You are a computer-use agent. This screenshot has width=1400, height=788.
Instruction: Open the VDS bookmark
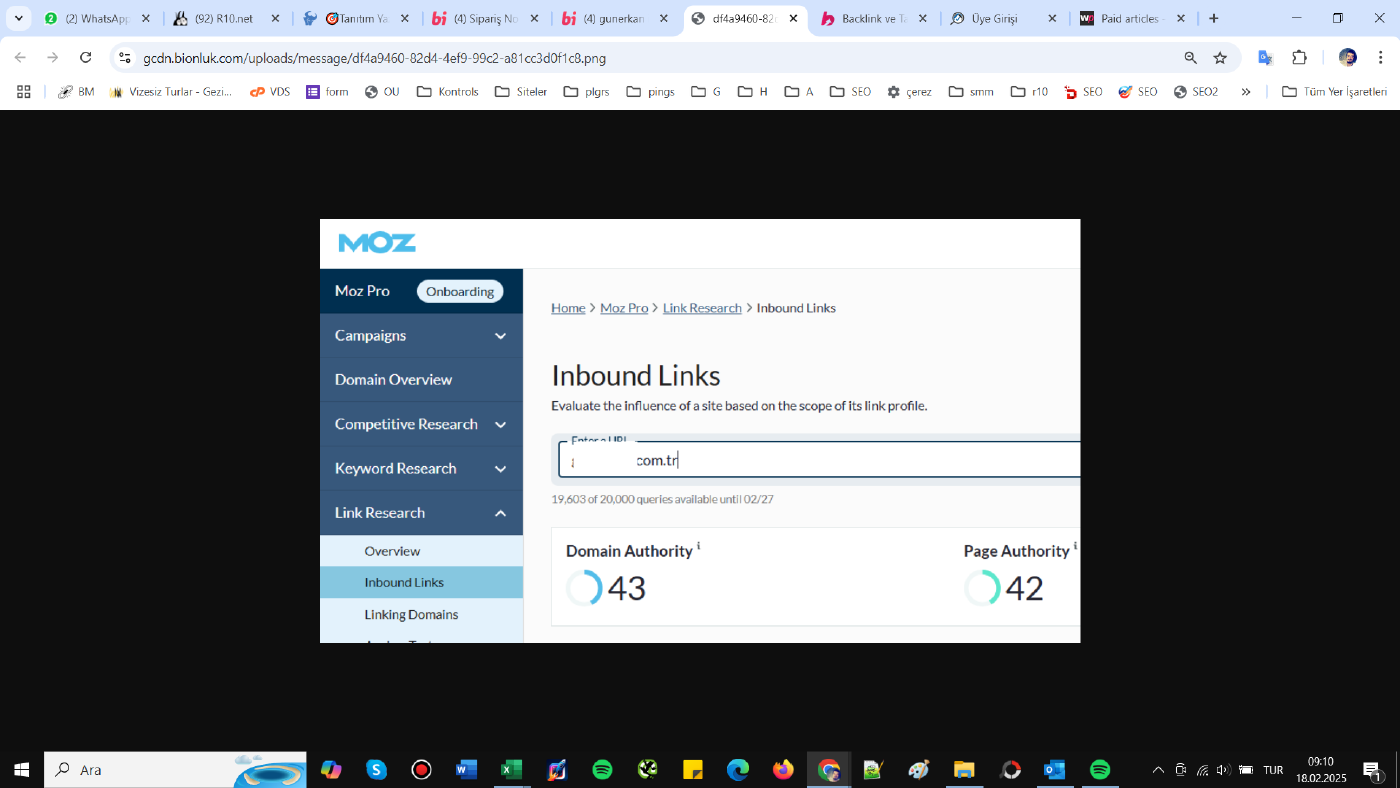[x=270, y=91]
